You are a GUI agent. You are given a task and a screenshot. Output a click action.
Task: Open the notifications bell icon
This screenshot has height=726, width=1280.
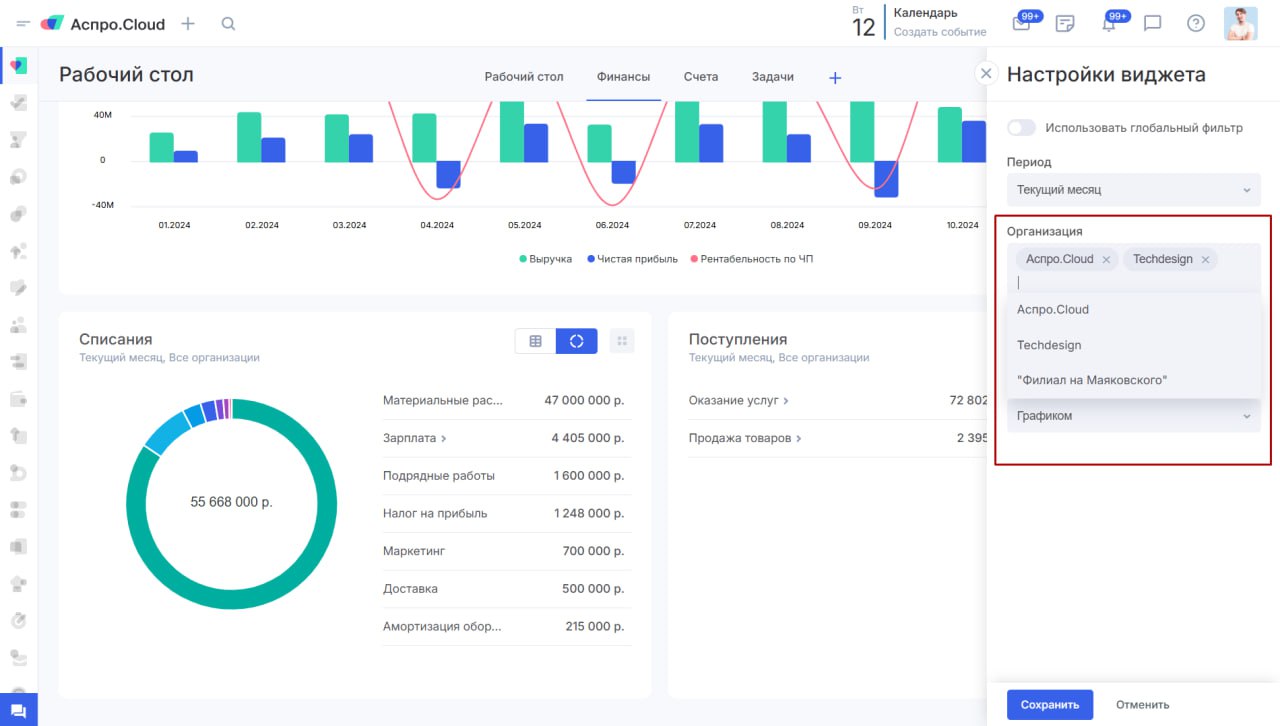tap(1109, 23)
